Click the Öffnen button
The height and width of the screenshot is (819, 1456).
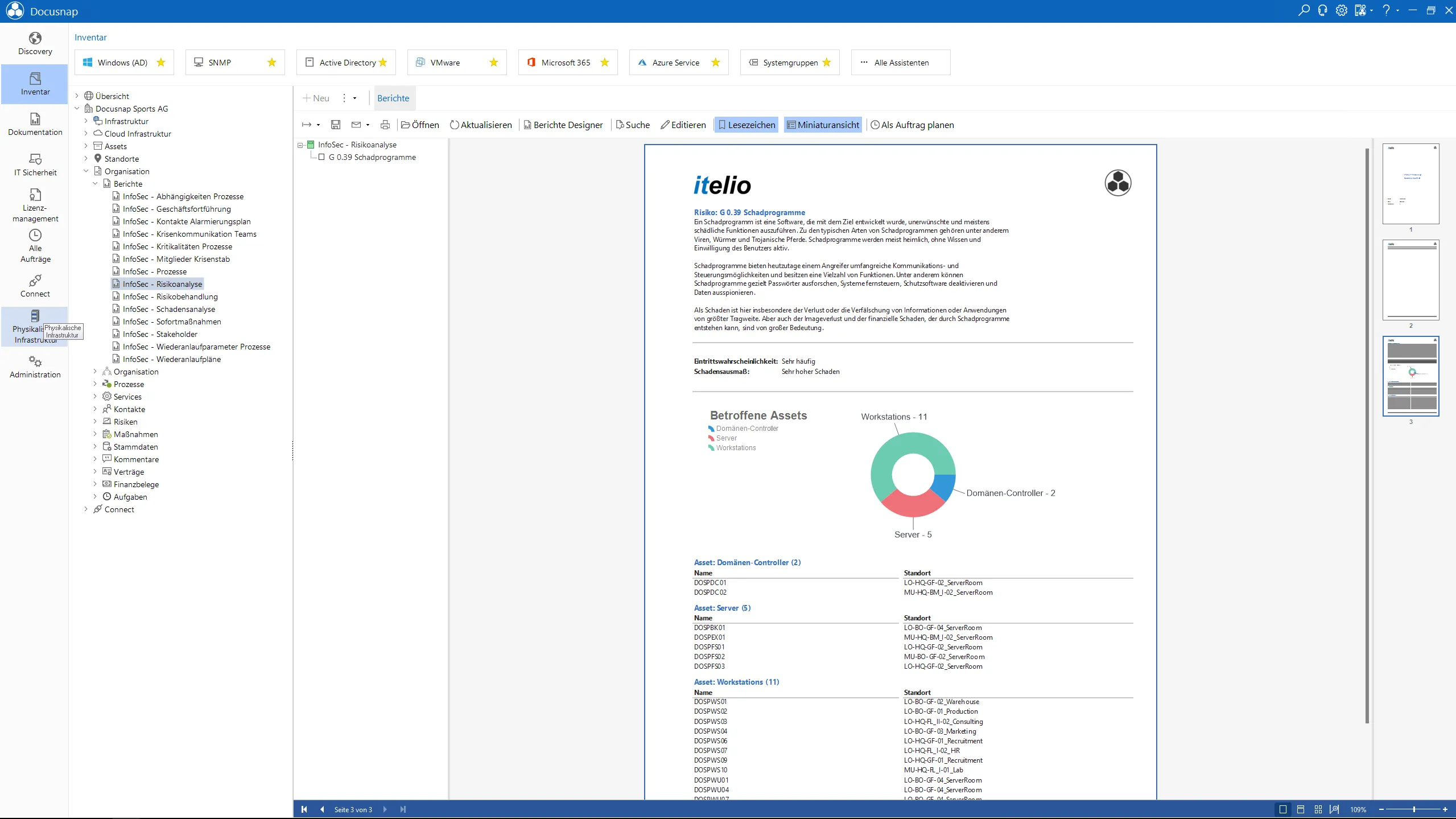click(x=420, y=125)
